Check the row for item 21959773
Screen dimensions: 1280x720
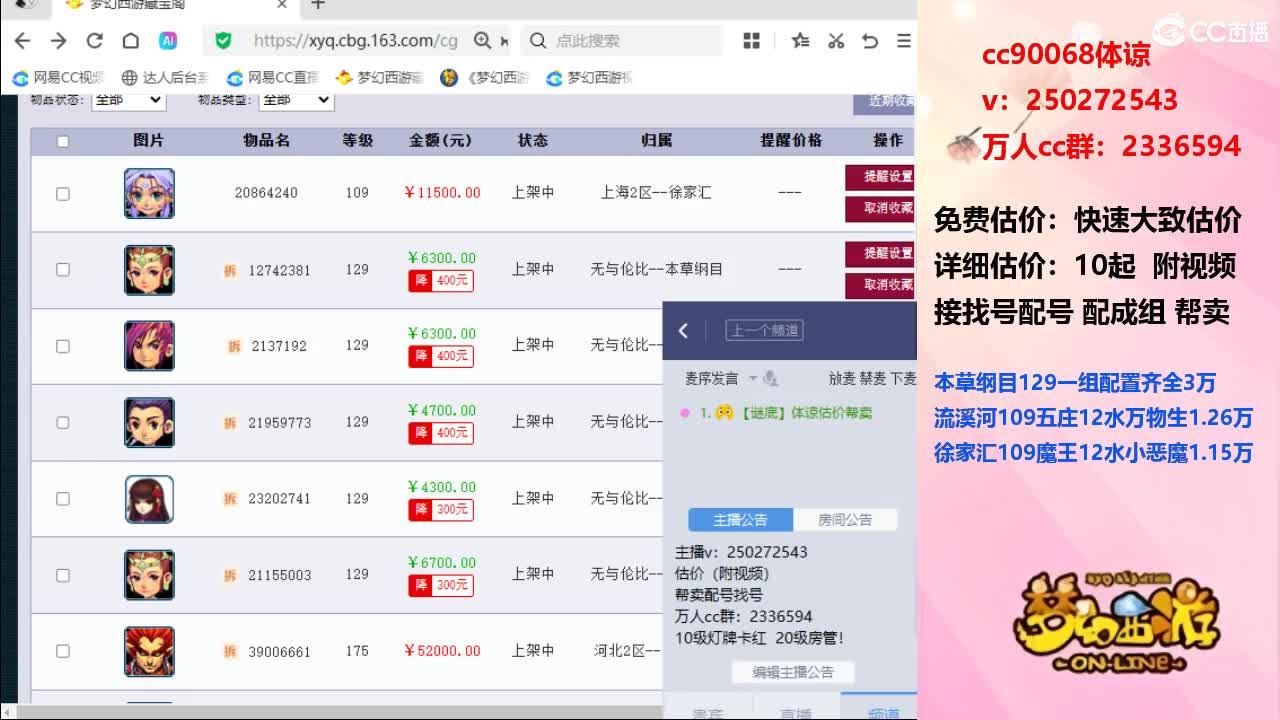coord(63,422)
